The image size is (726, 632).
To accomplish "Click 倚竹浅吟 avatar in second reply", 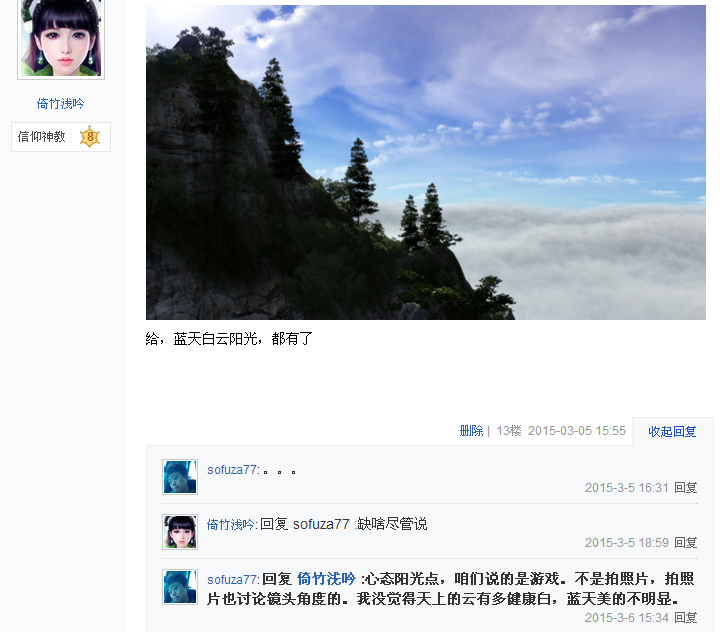I will pyautogui.click(x=180, y=532).
